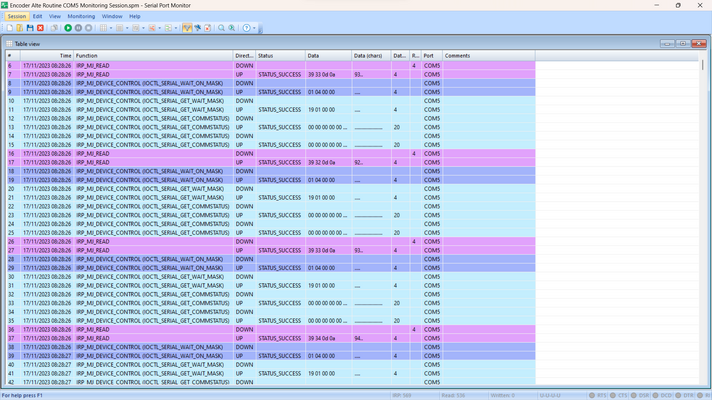
Task: Select row 7 data cell '39 33 0d 0a'
Action: 329,74
